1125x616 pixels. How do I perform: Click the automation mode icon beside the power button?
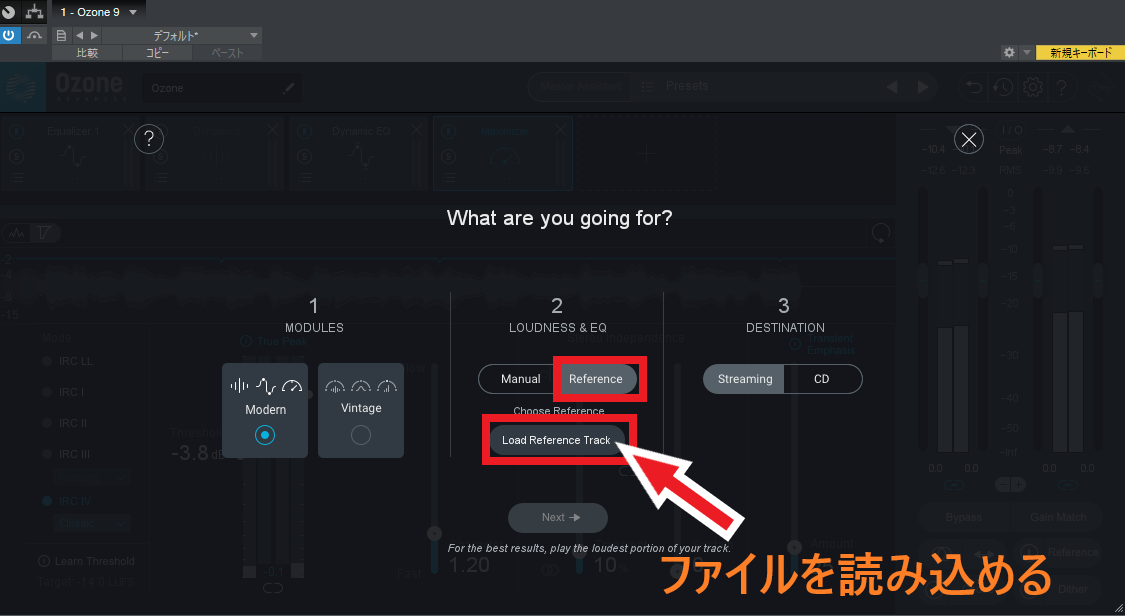point(34,35)
